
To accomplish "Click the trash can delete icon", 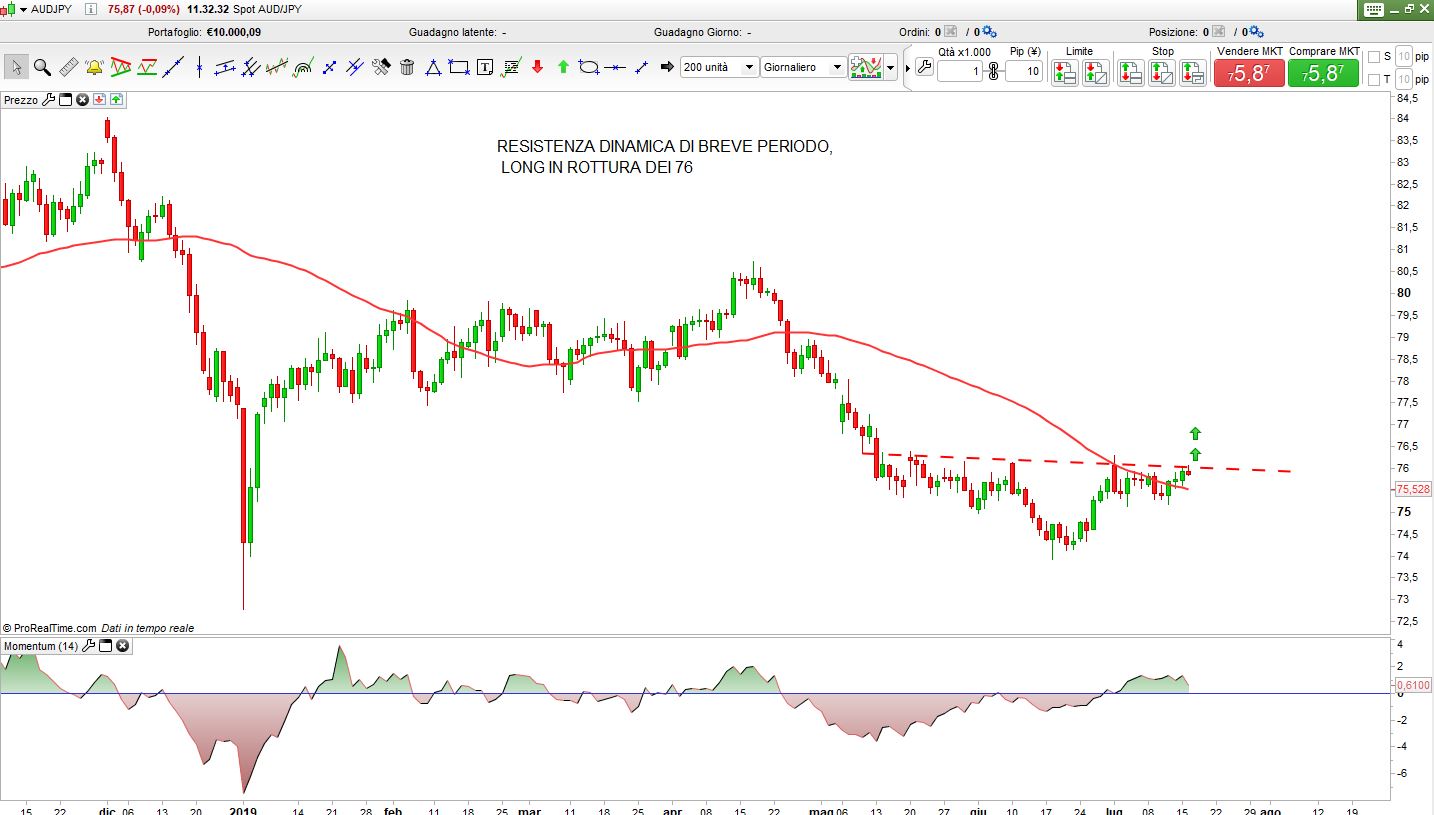I will pos(407,67).
